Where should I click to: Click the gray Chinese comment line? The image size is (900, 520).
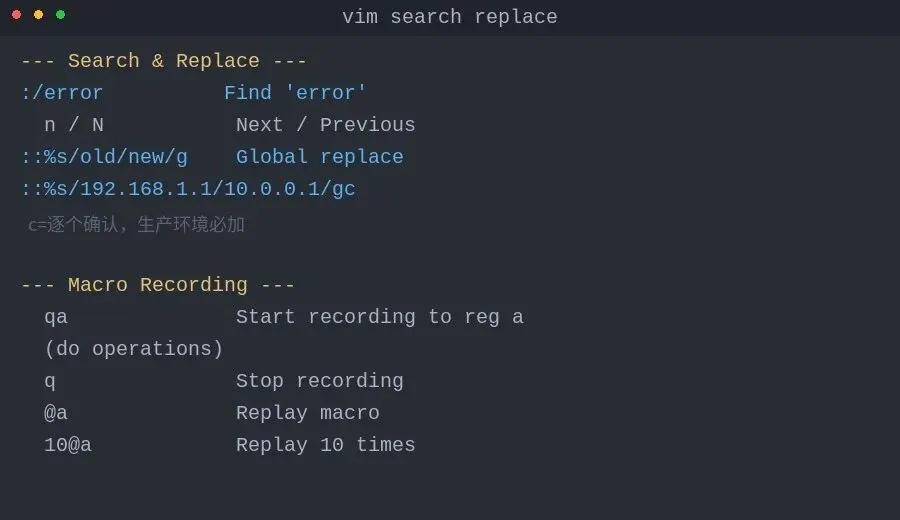point(136,225)
